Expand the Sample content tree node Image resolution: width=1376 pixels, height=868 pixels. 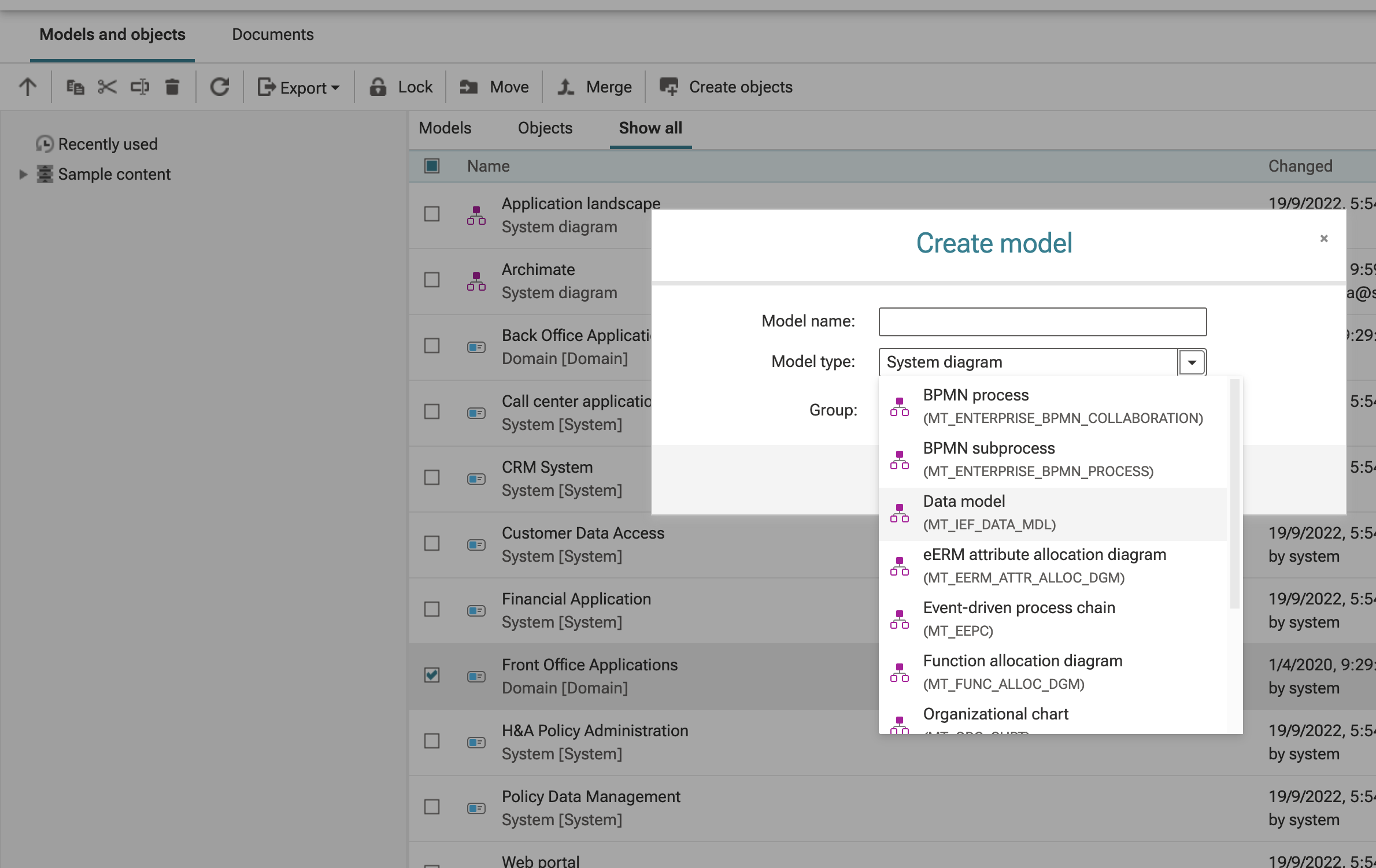(23, 174)
